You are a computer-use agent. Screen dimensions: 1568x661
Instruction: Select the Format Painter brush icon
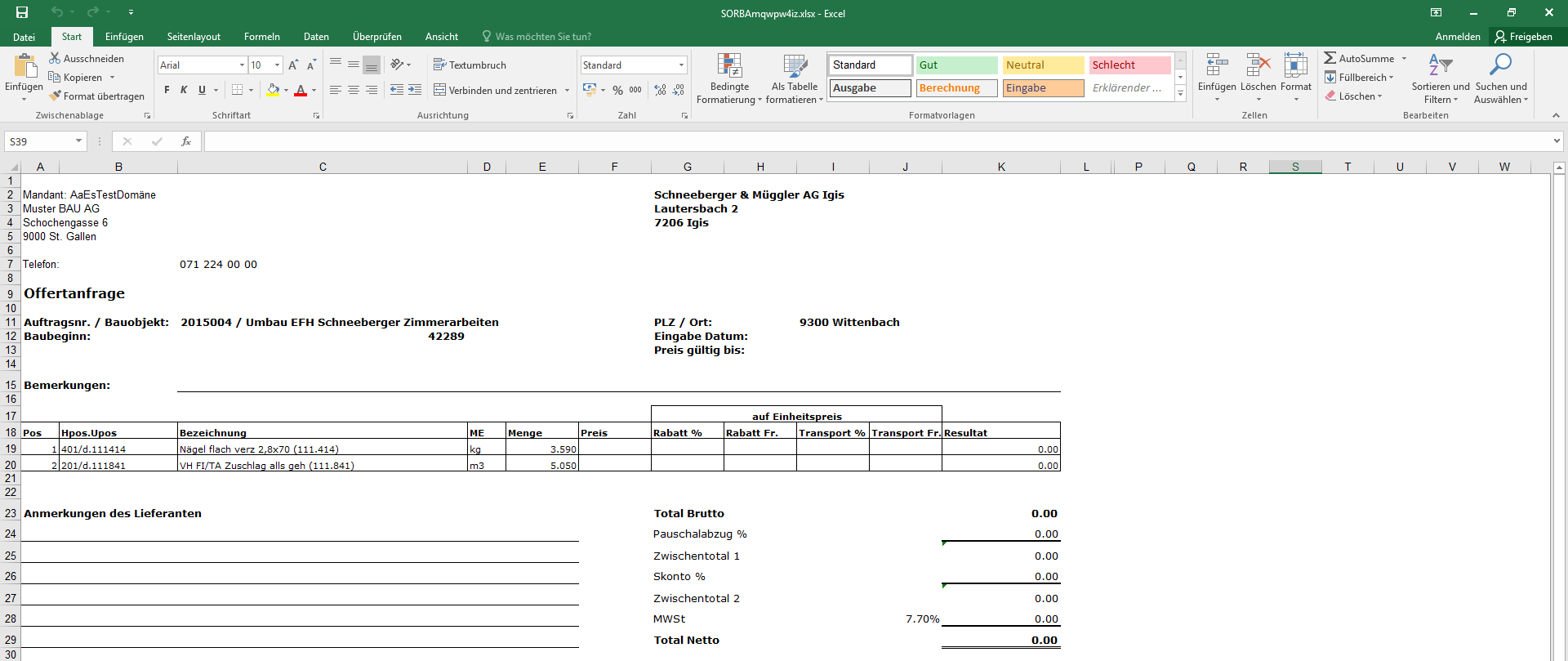pyautogui.click(x=55, y=96)
